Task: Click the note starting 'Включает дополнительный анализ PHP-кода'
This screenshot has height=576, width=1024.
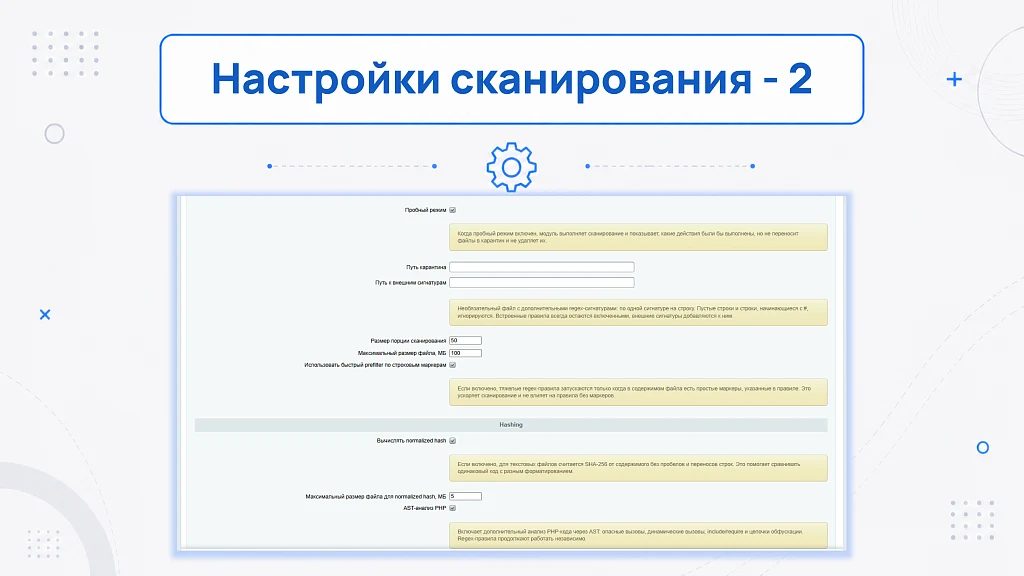Action: 638,535
